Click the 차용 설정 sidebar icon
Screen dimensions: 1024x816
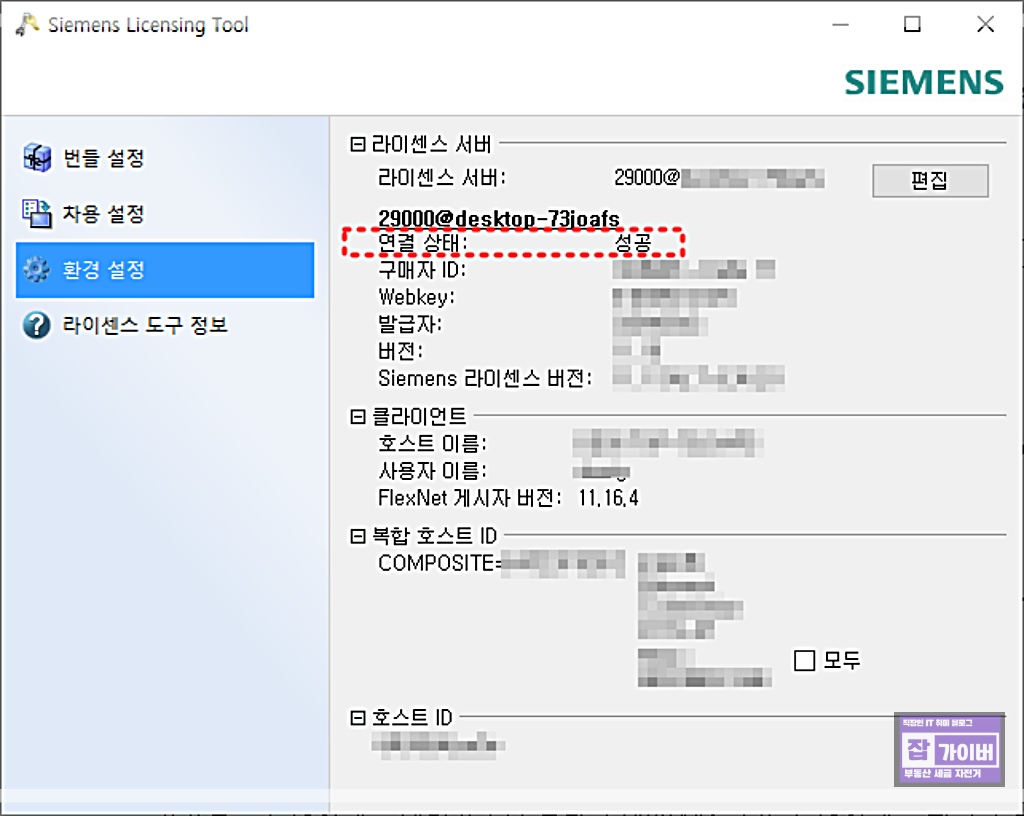pyautogui.click(x=37, y=213)
